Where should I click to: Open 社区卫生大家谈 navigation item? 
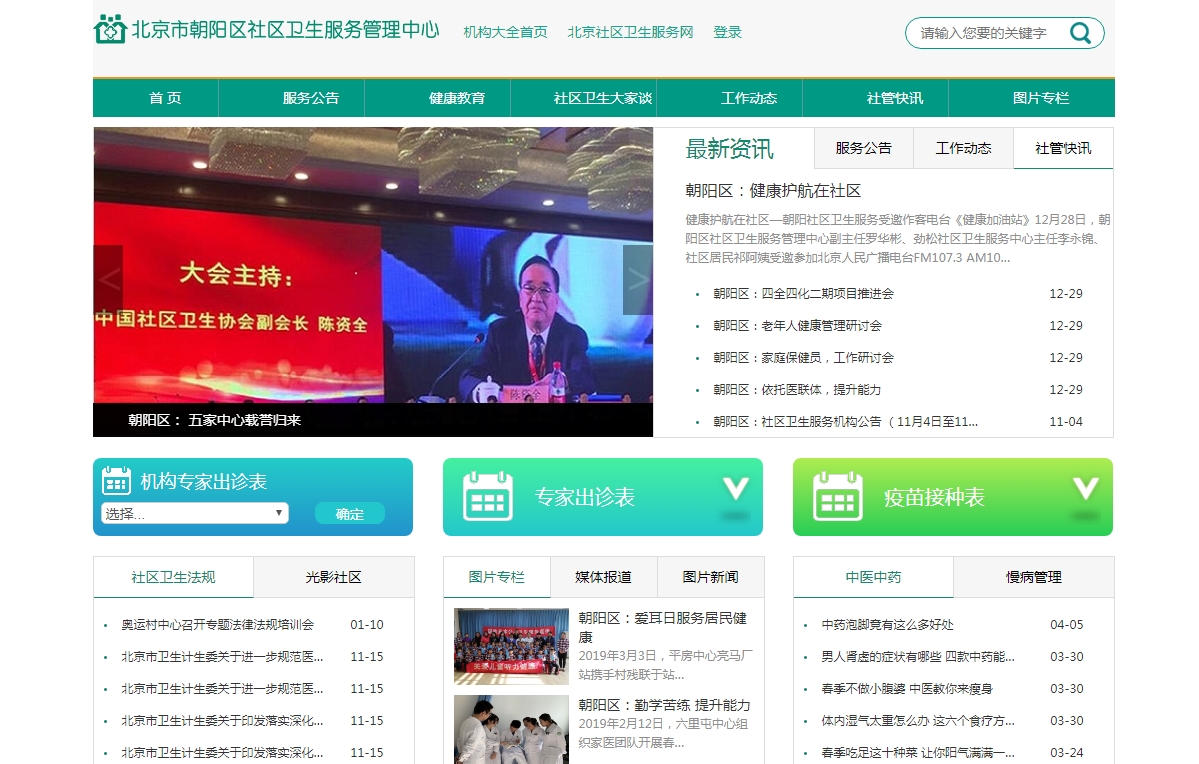point(603,98)
